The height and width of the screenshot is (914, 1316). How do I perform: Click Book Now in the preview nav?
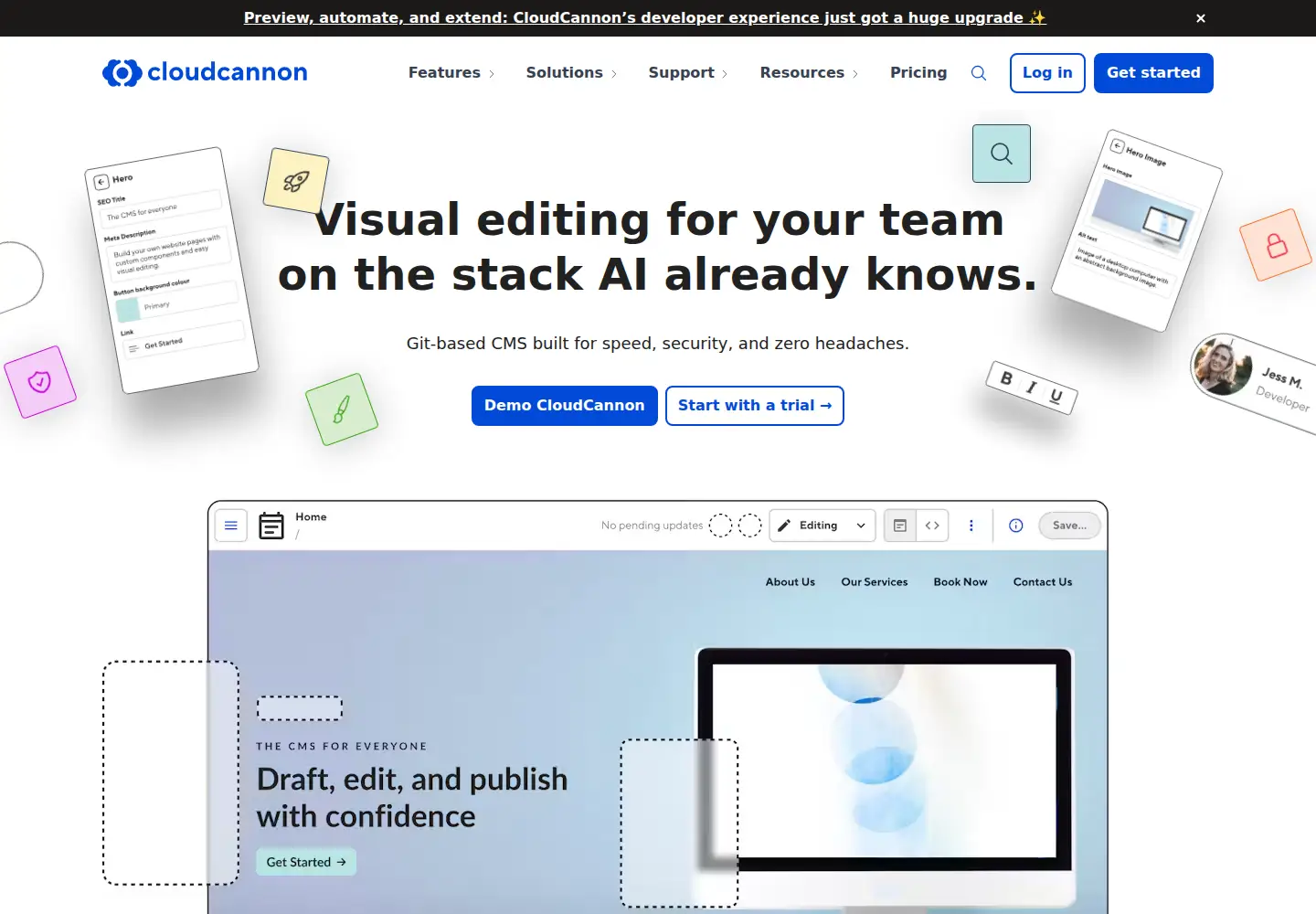click(960, 582)
